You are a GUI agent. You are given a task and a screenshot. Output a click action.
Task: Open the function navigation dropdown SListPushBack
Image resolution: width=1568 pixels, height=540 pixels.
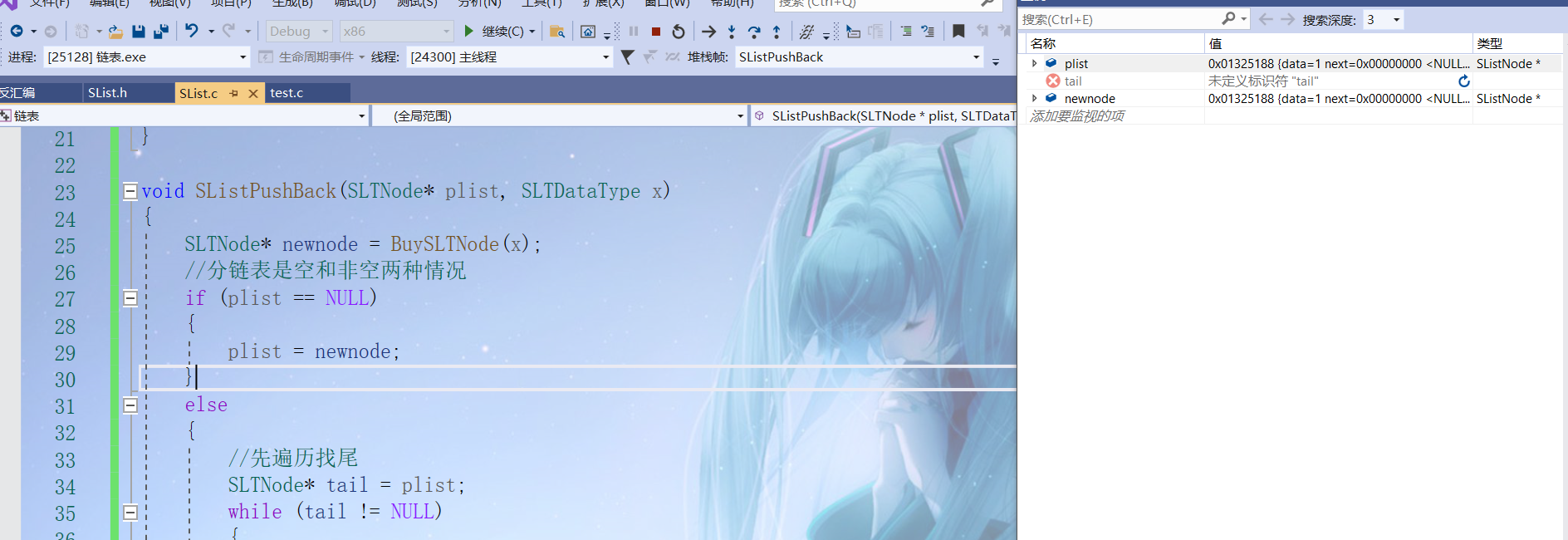pos(884,115)
